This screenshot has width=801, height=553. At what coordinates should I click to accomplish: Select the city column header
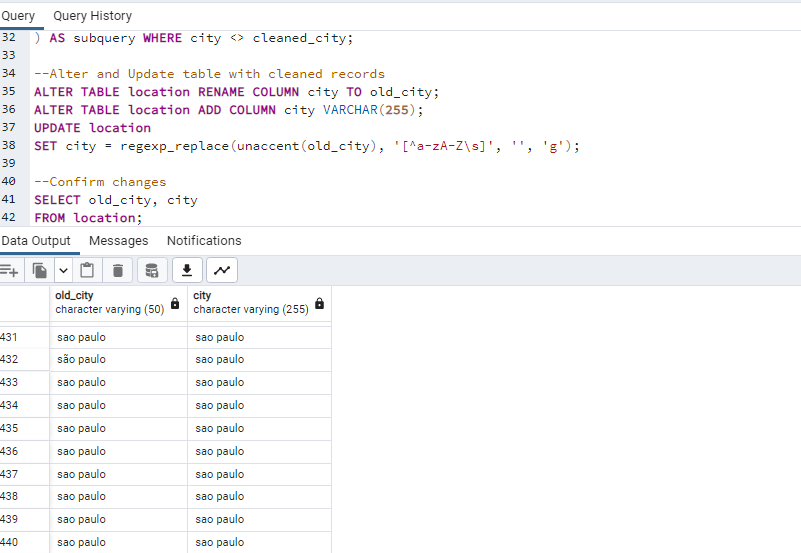coord(260,303)
